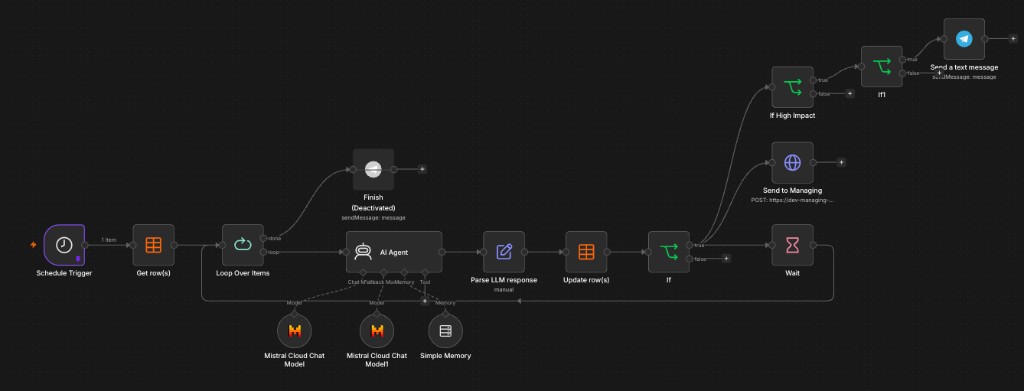
Task: Open the Parse LLM response edit node
Action: [x=504, y=252]
